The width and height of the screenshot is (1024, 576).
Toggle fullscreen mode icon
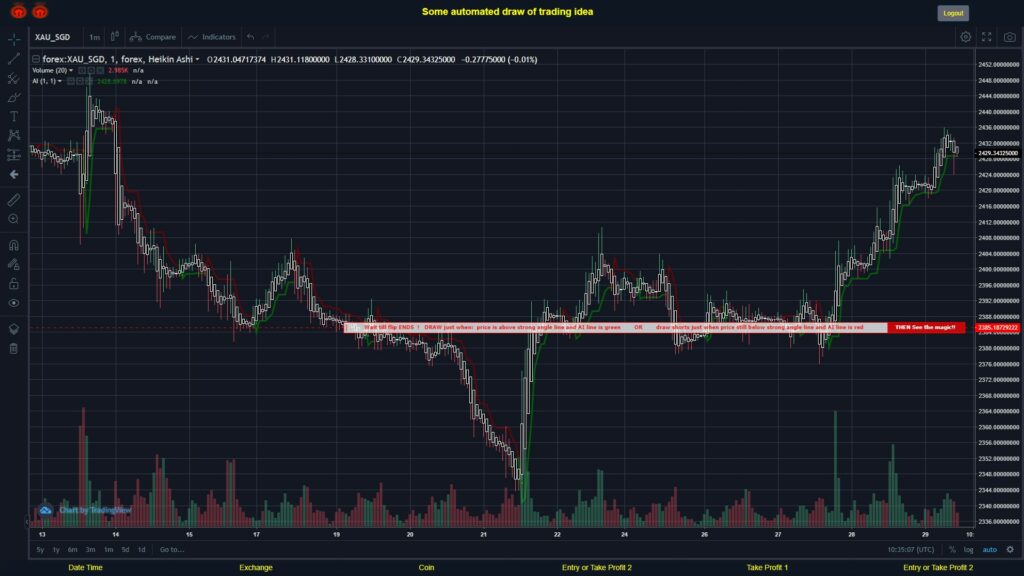tap(987, 37)
